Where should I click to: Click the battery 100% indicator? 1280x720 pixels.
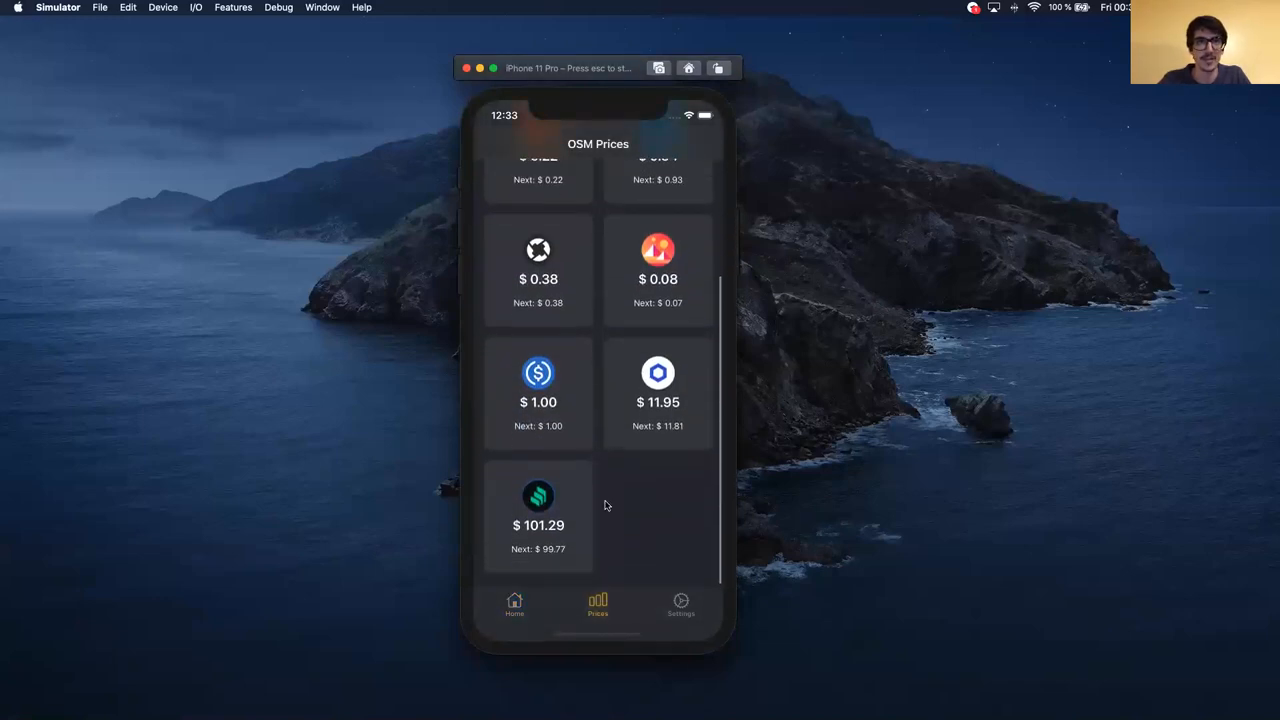pos(1069,7)
